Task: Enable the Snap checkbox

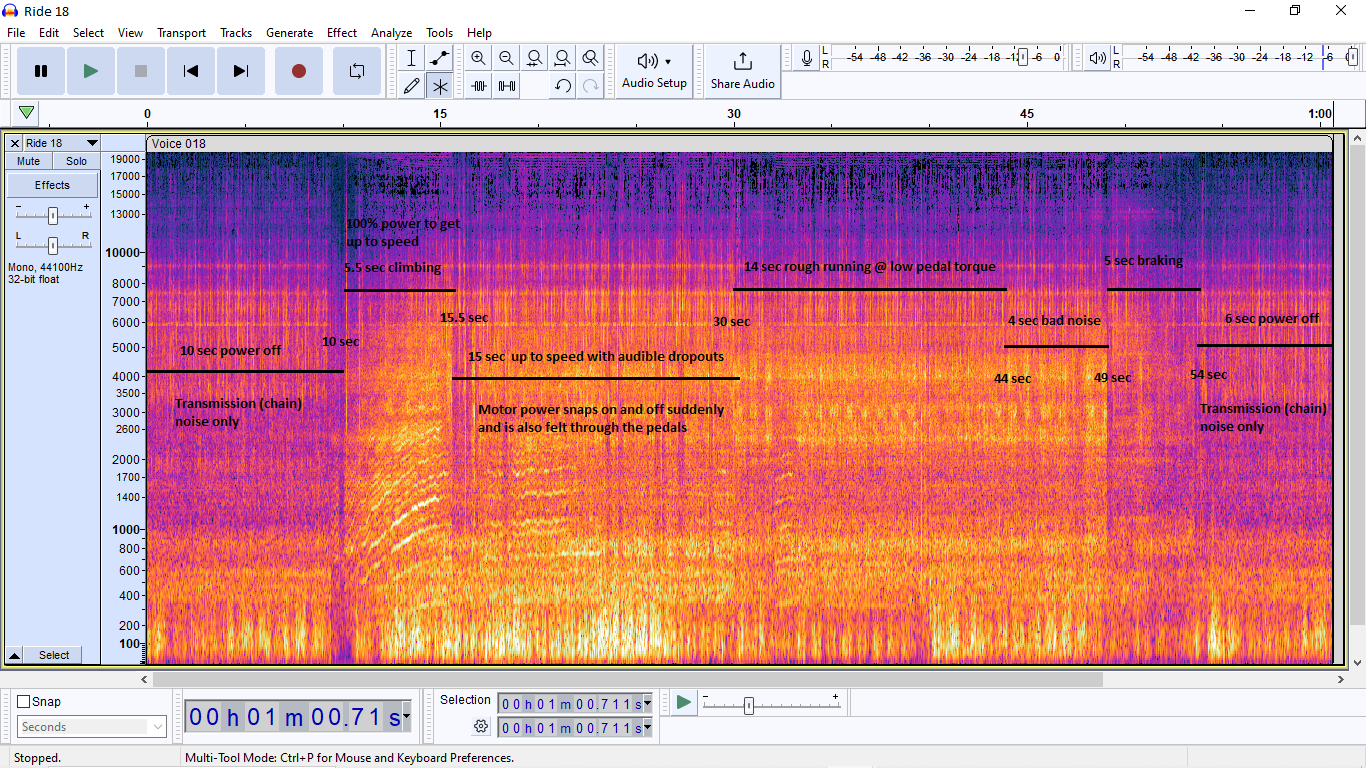Action: tap(24, 702)
